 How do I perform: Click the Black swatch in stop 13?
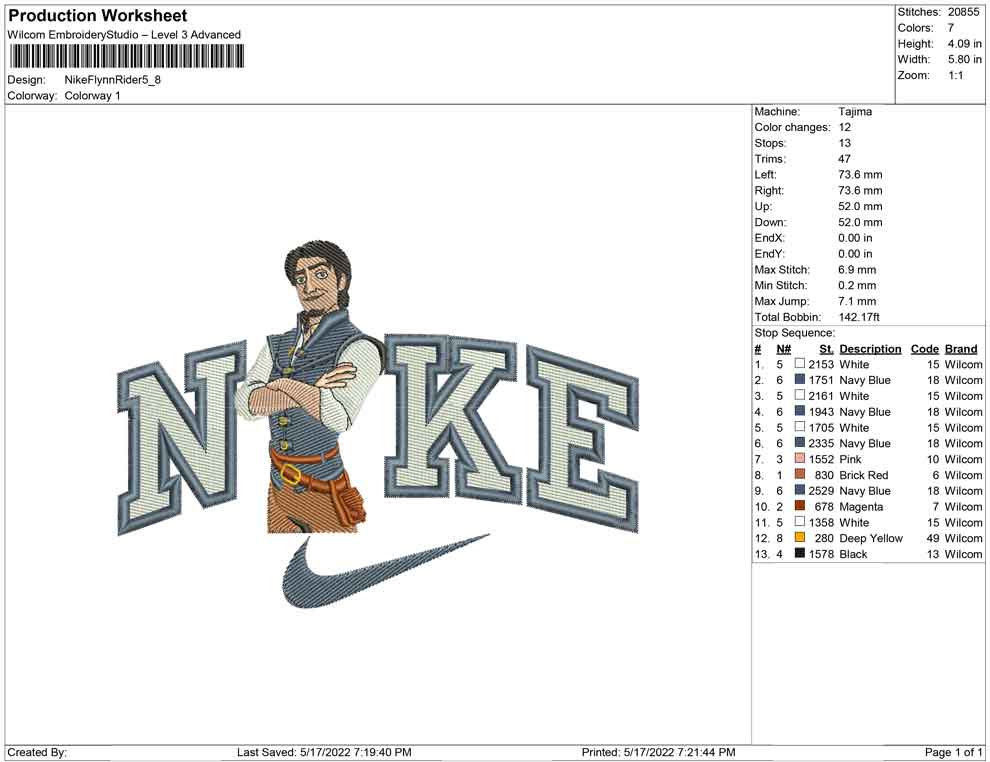pos(799,553)
